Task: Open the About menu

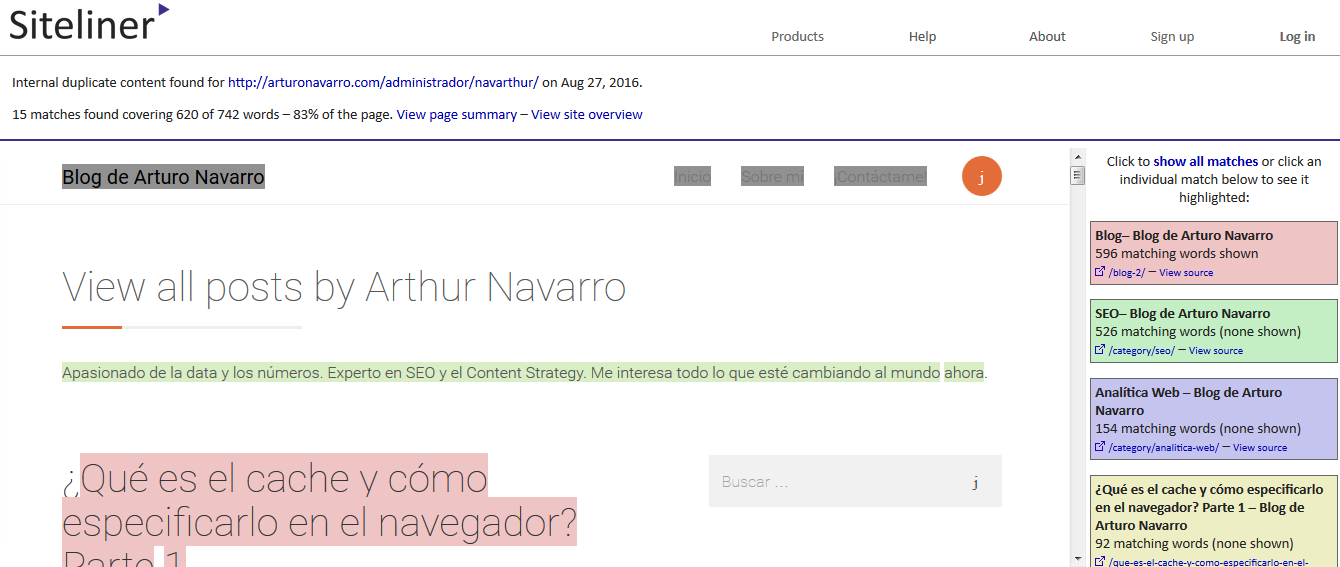Action: pos(1047,36)
